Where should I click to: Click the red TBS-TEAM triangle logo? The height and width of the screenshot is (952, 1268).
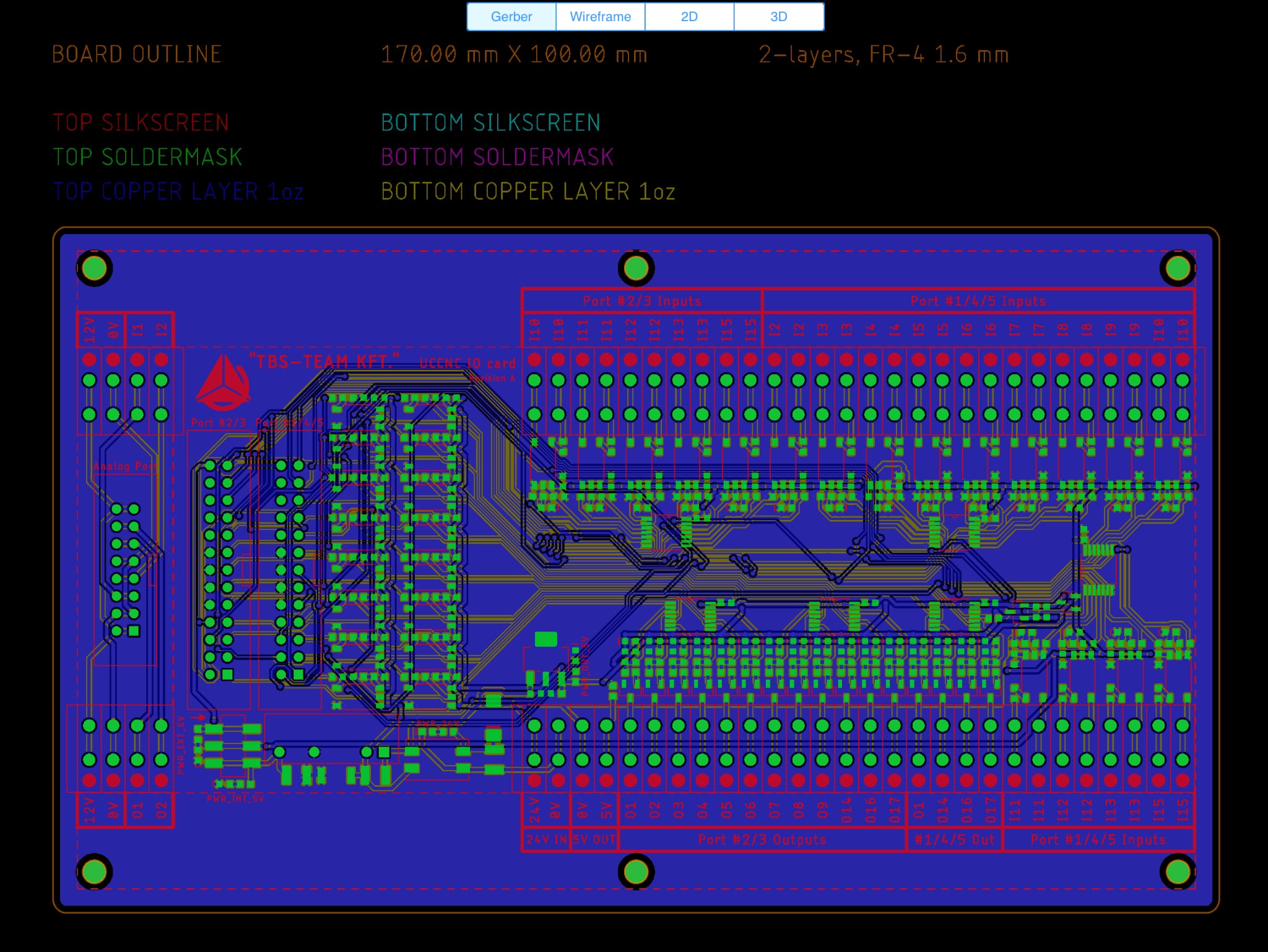tap(223, 384)
